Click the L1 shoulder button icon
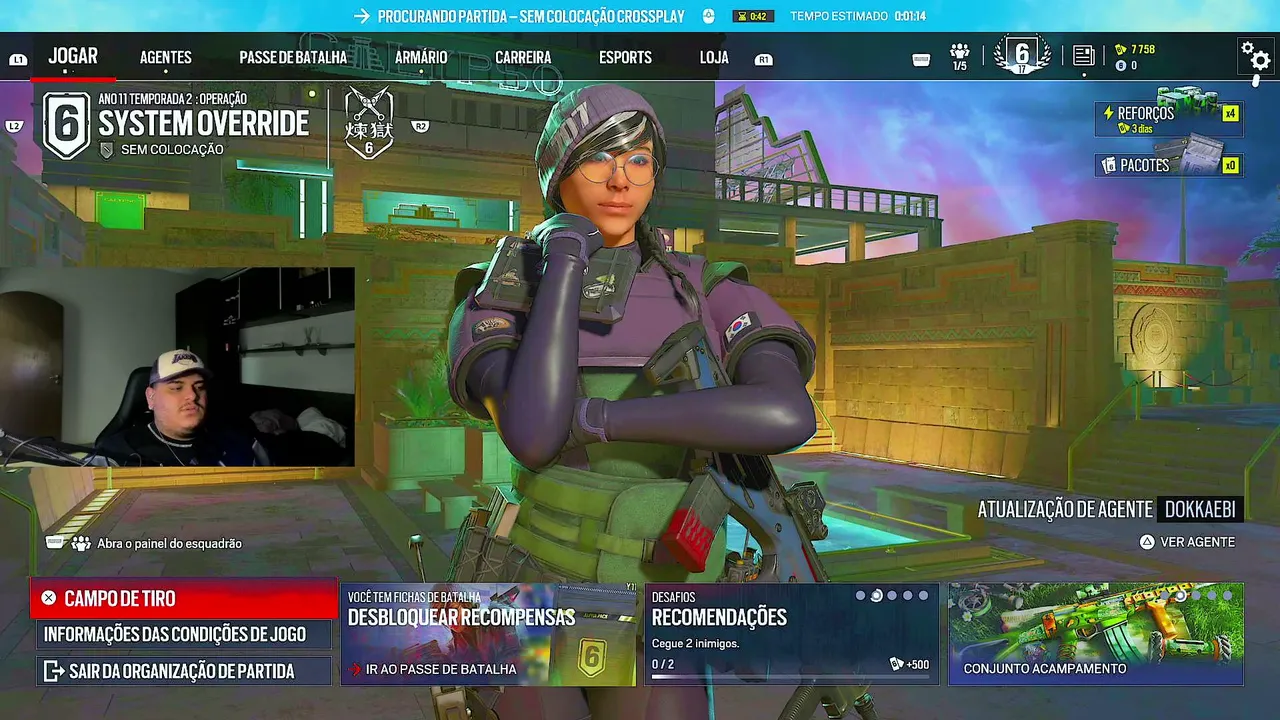 point(17,60)
